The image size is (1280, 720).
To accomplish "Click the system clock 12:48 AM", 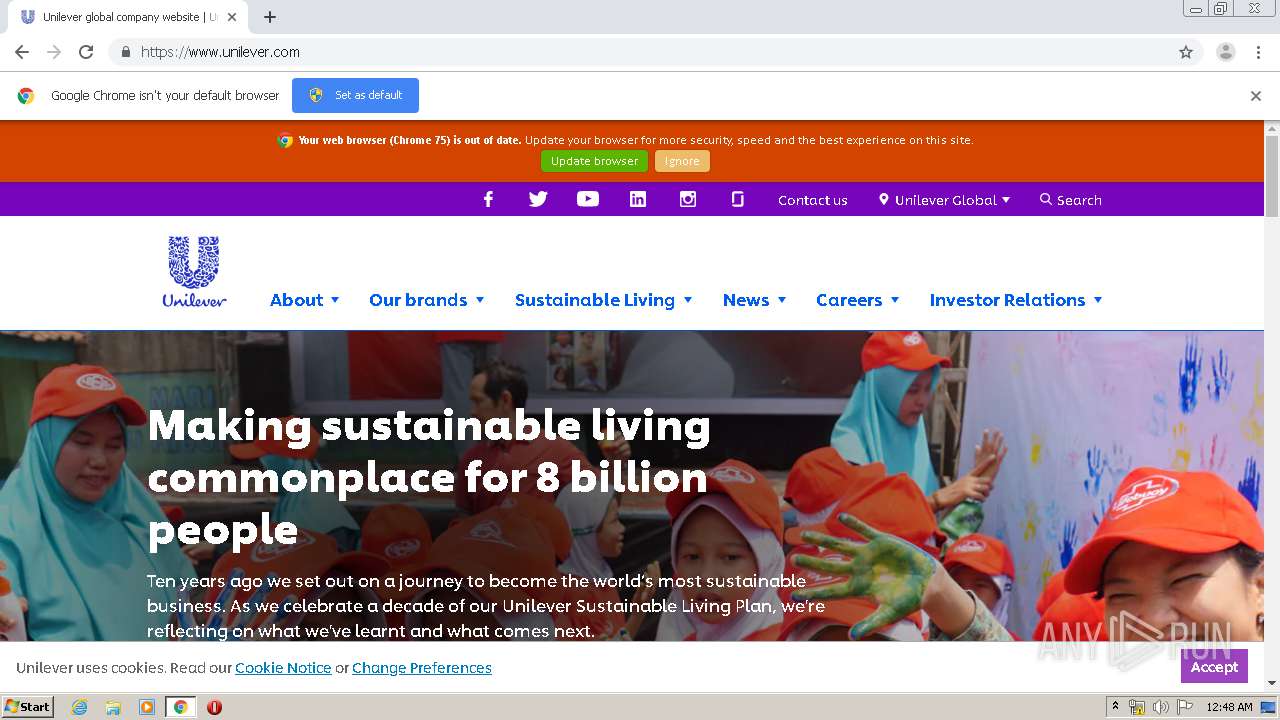I will click(1229, 707).
